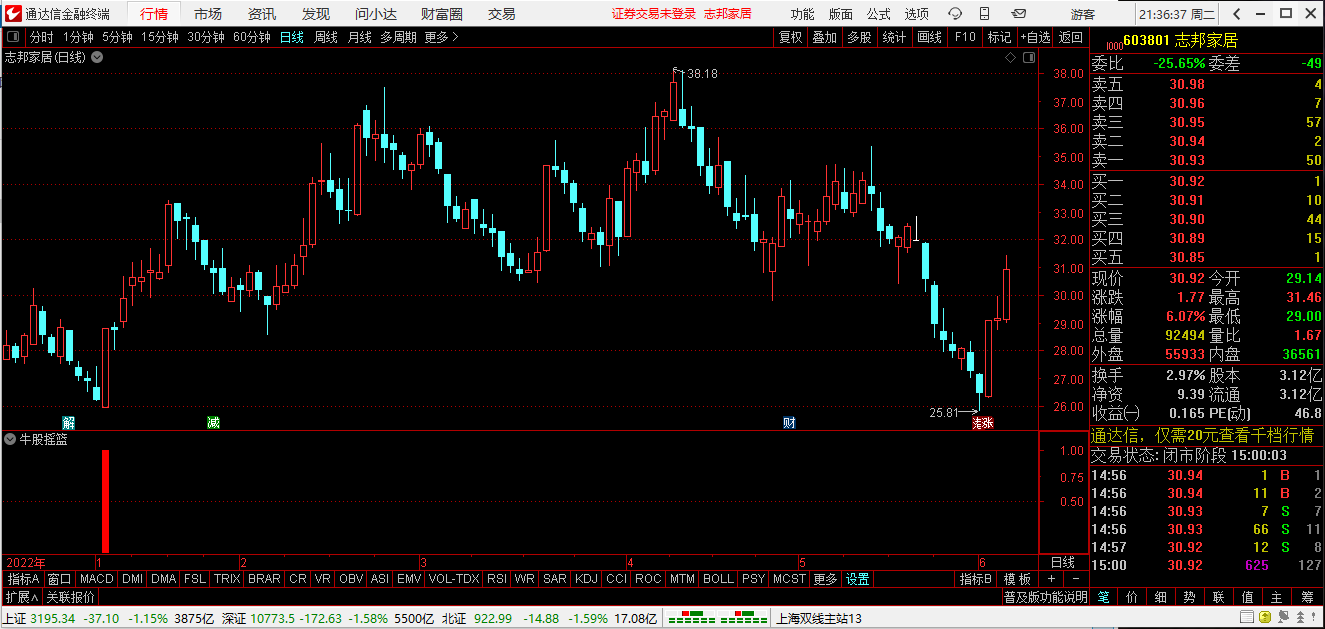This screenshot has width=1325, height=629.
Task: Click the 复权 button
Action: 790,37
